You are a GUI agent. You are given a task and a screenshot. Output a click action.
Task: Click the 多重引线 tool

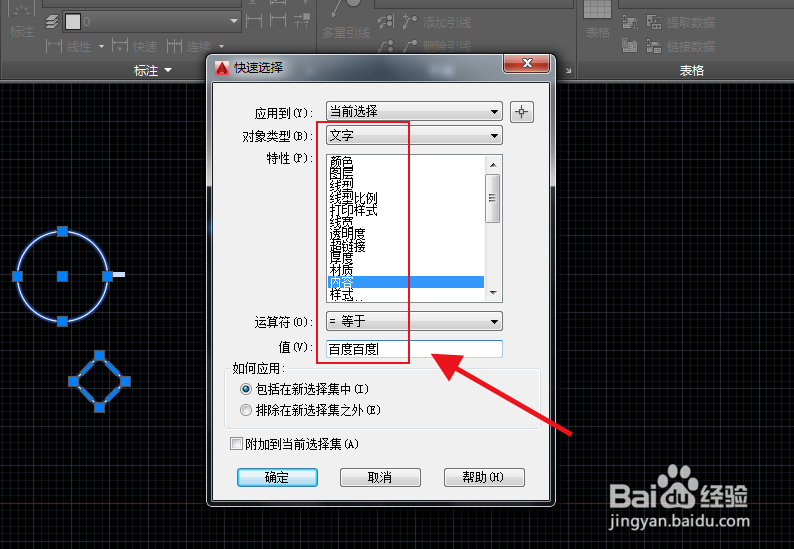346,20
